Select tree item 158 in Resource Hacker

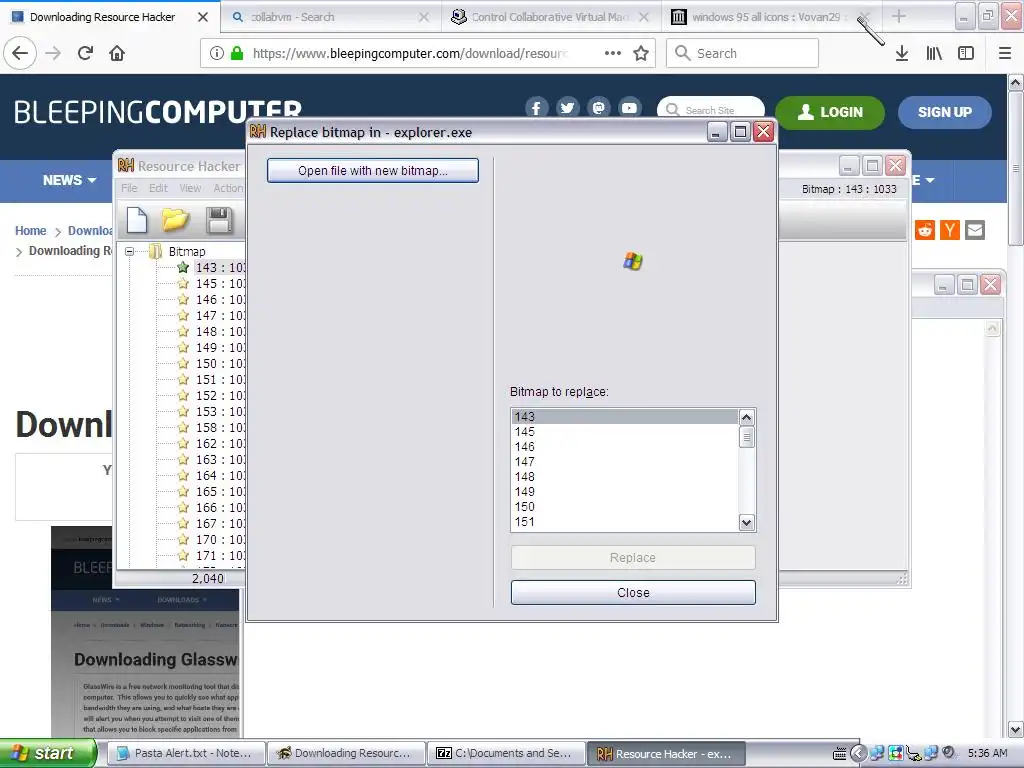click(x=219, y=427)
